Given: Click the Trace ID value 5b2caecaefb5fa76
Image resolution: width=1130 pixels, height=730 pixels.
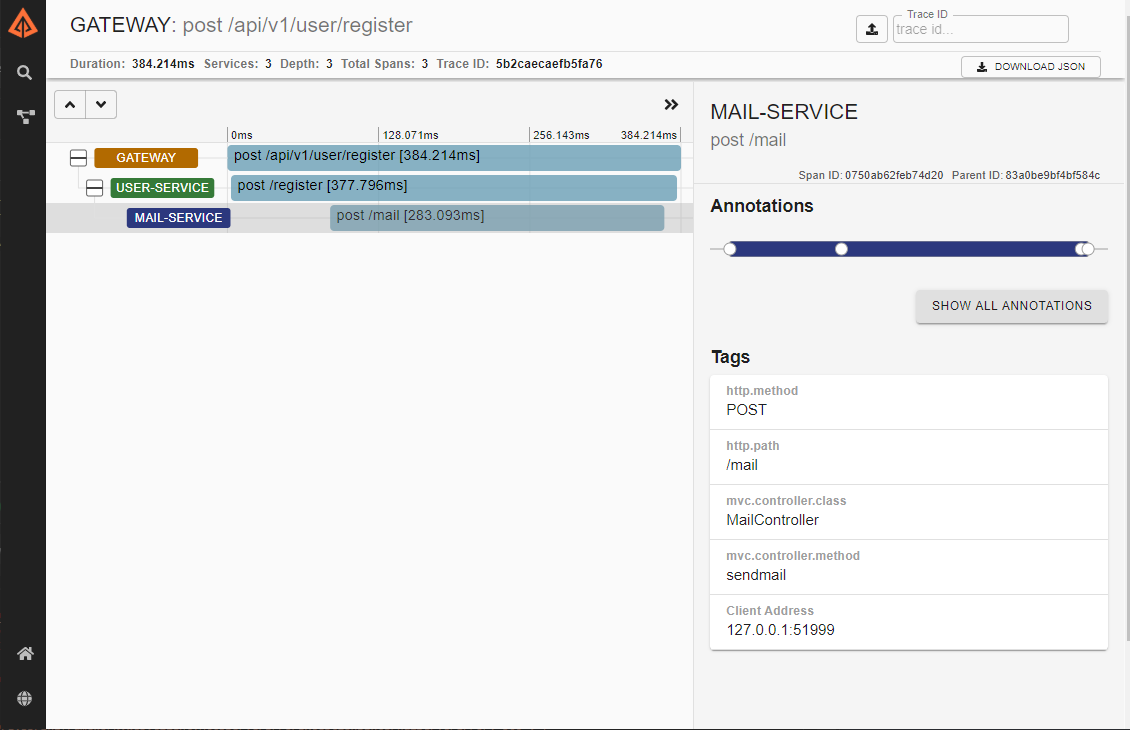Looking at the screenshot, I should point(549,64).
